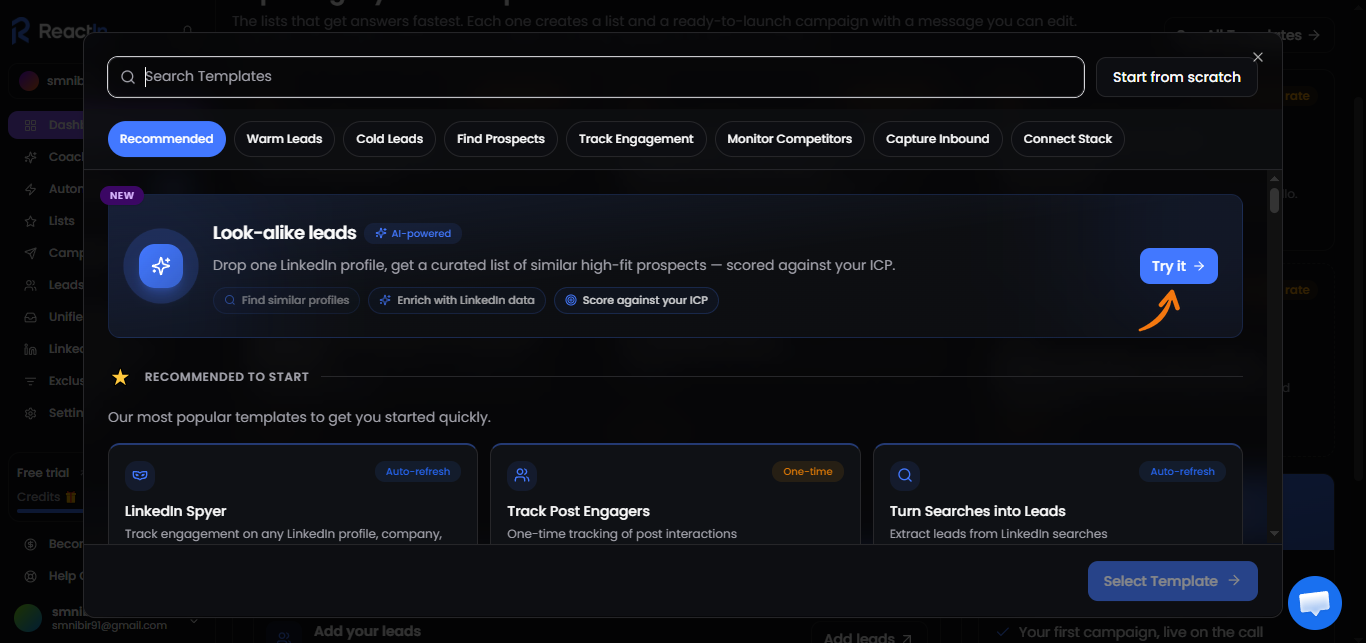Image resolution: width=1366 pixels, height=643 pixels.
Task: Open Dashboard from the background sidebar
Action: tap(47, 125)
